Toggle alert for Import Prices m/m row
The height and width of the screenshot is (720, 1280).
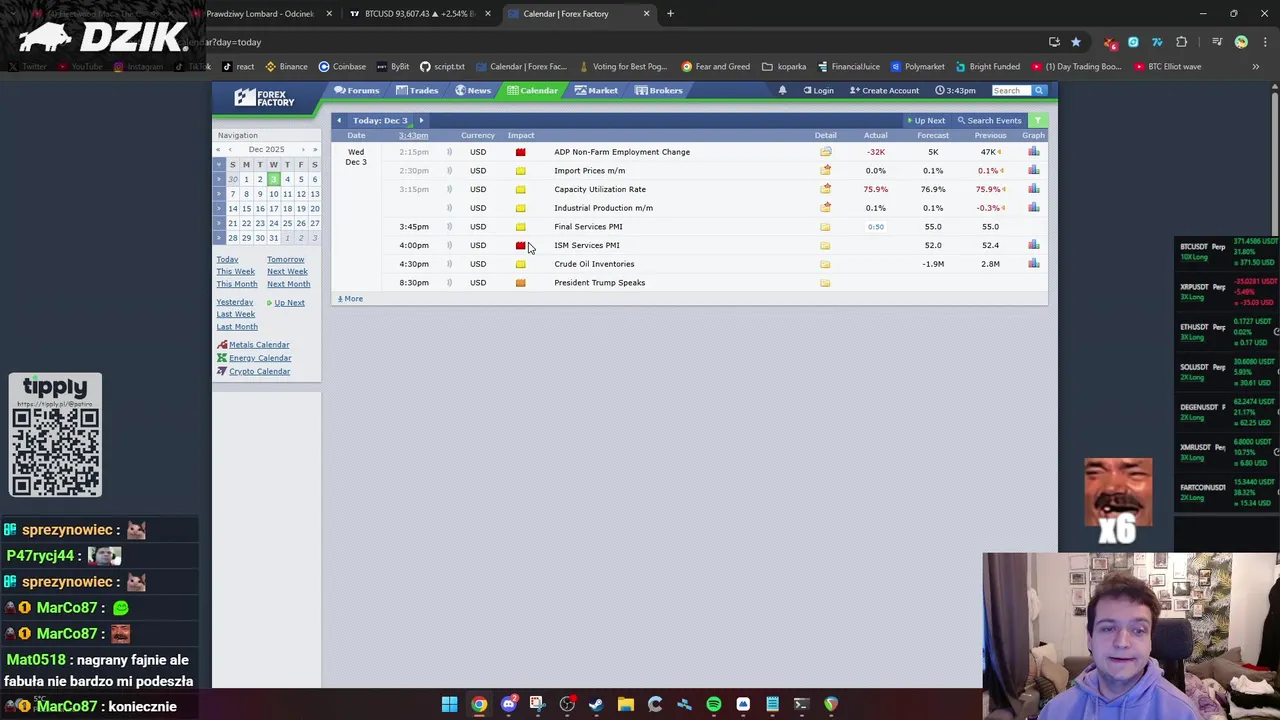pyautogui.click(x=449, y=171)
